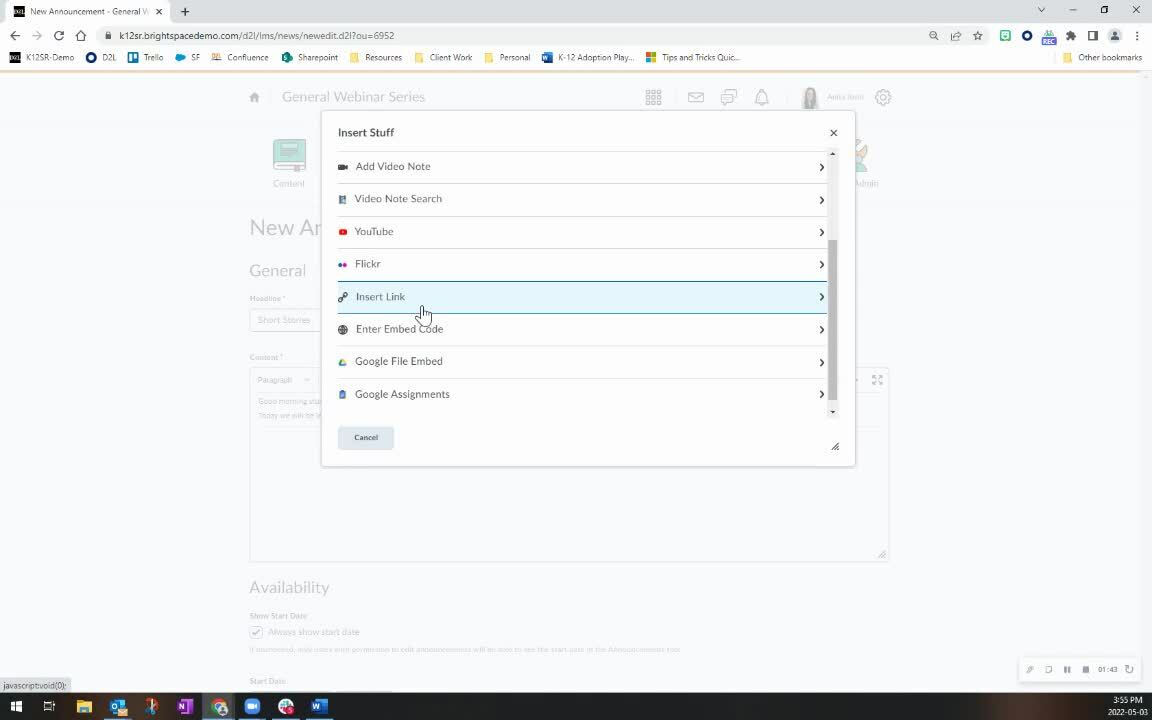Viewport: 1152px width, 720px height.
Task: Expand the Video Note Search chevron
Action: [821, 200]
